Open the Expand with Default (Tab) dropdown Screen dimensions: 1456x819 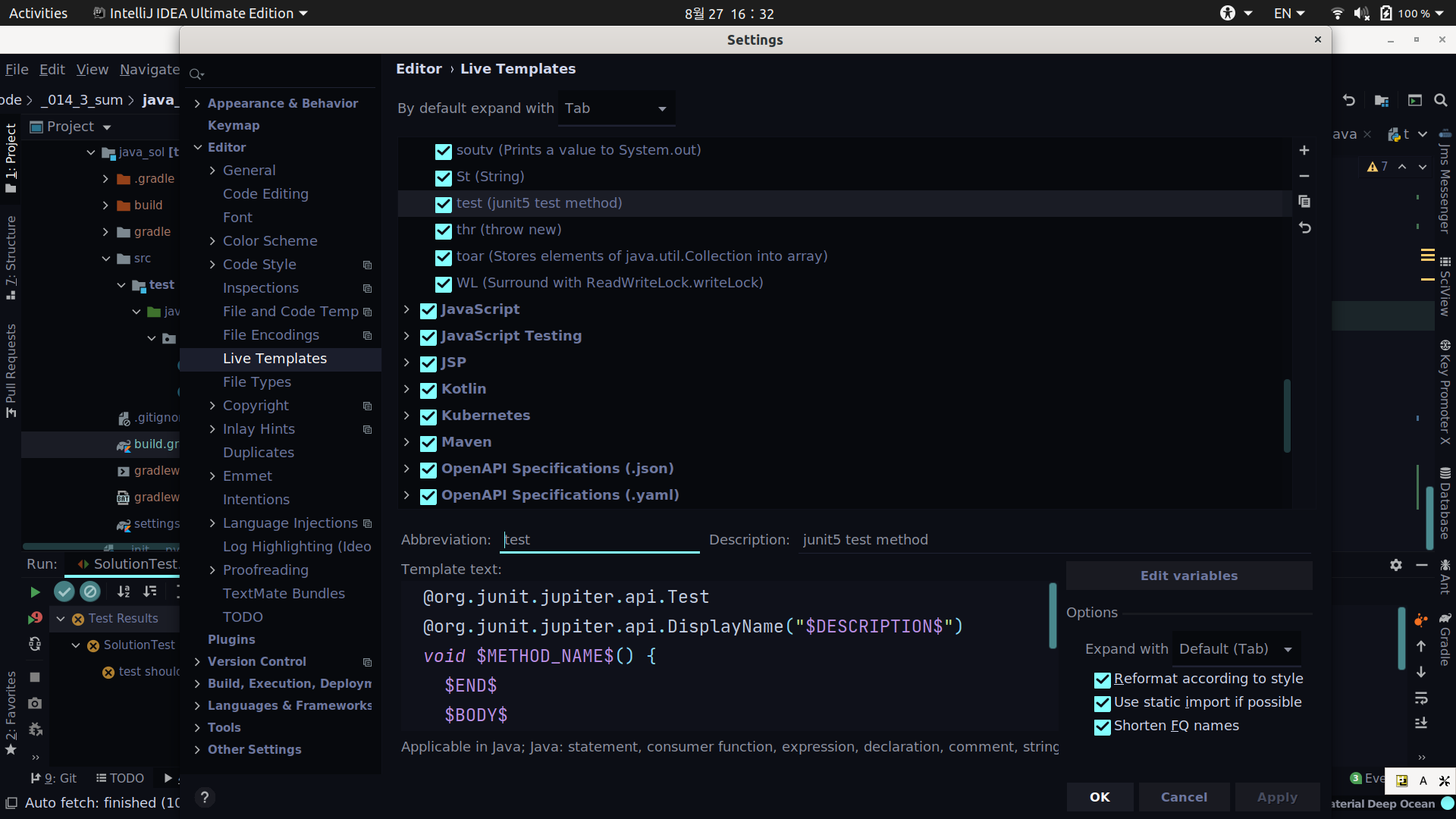(x=1235, y=649)
